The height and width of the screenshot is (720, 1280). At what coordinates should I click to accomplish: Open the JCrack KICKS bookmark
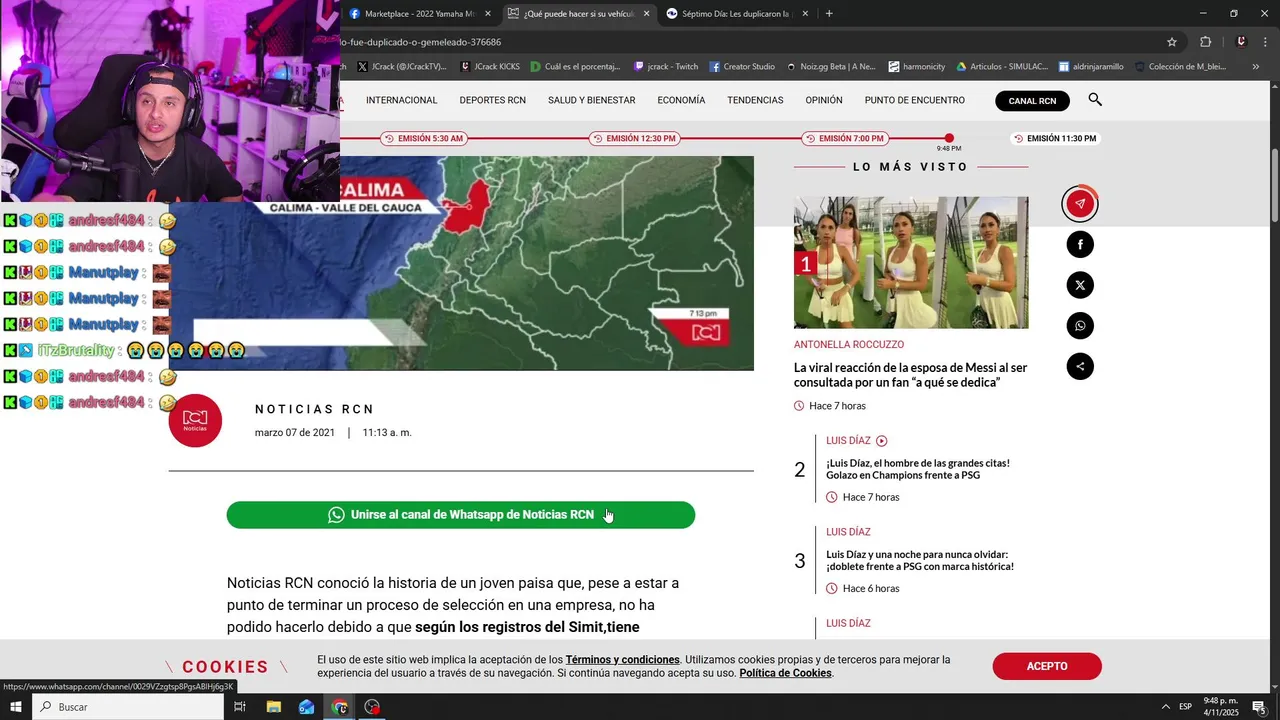[x=490, y=67]
